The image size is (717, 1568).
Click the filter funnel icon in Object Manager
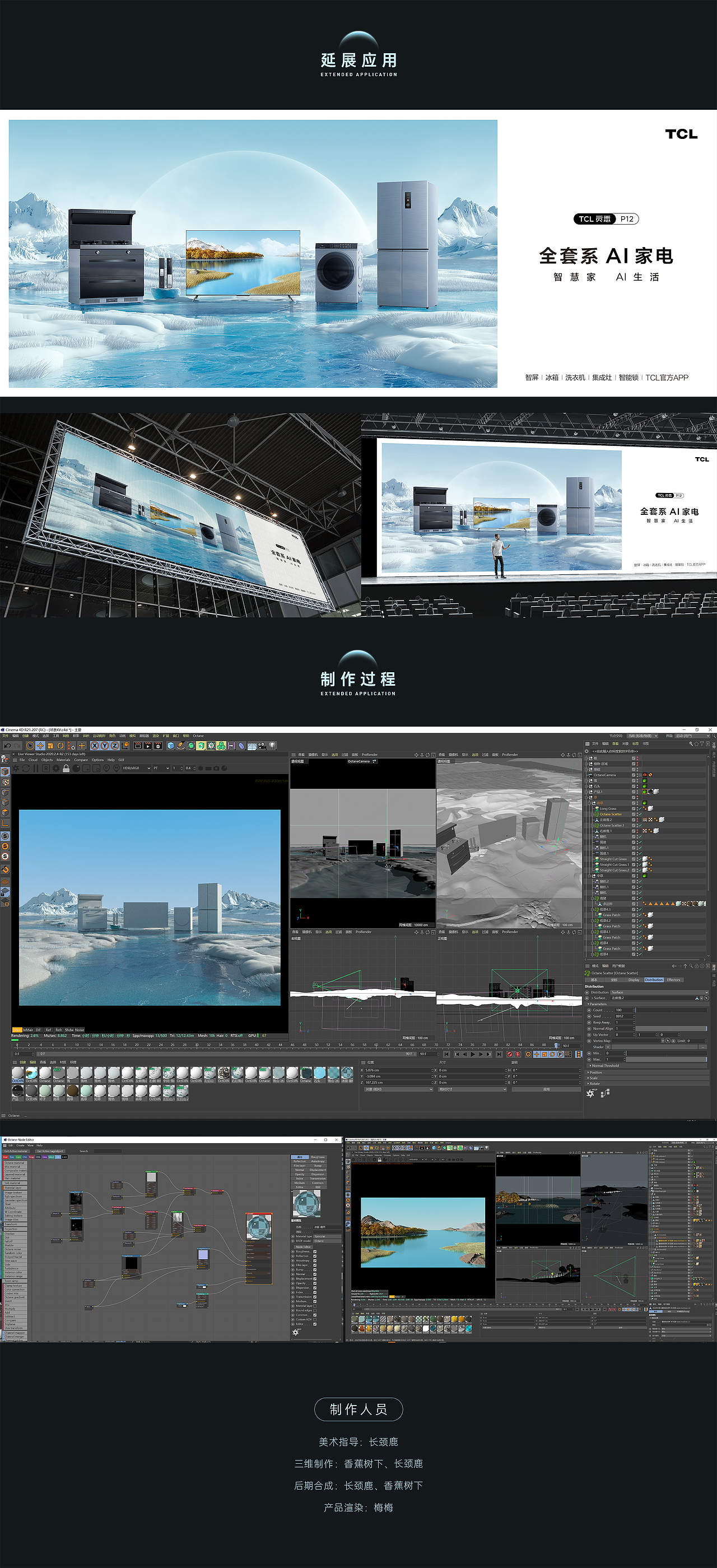click(702, 744)
